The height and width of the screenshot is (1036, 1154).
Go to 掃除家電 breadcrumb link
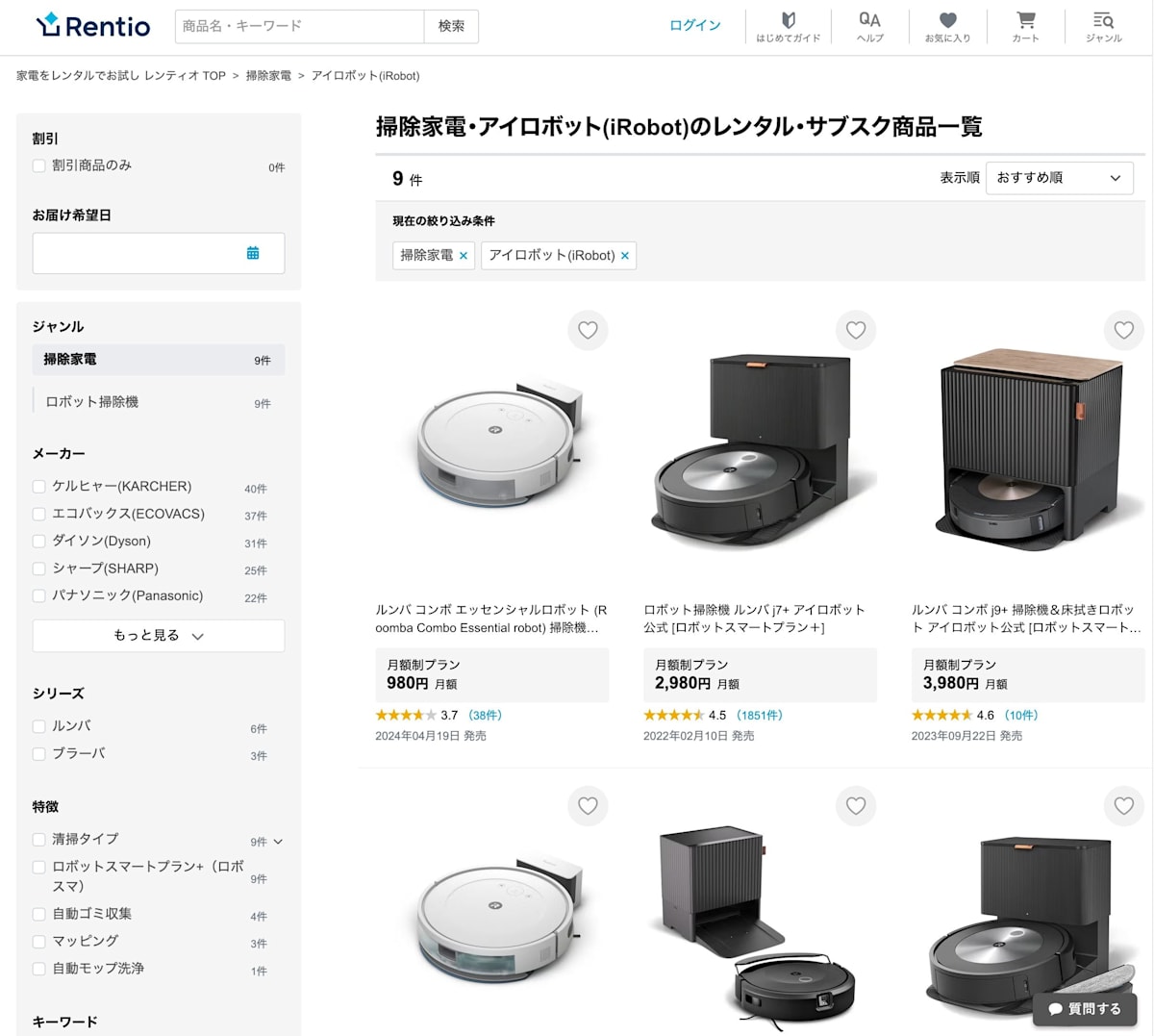(x=268, y=76)
